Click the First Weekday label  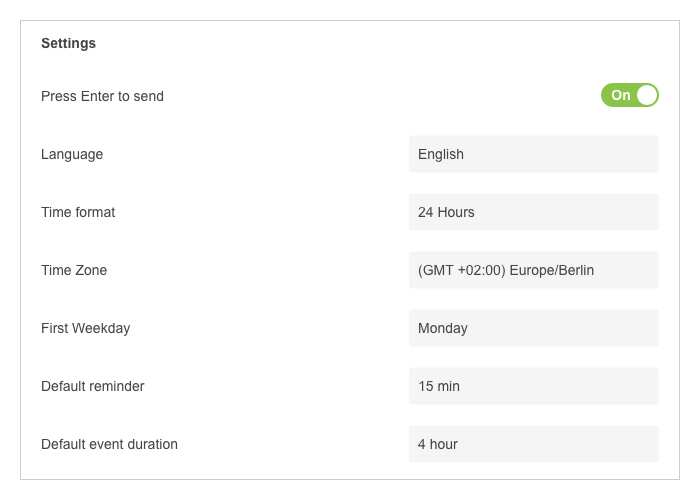(86, 329)
